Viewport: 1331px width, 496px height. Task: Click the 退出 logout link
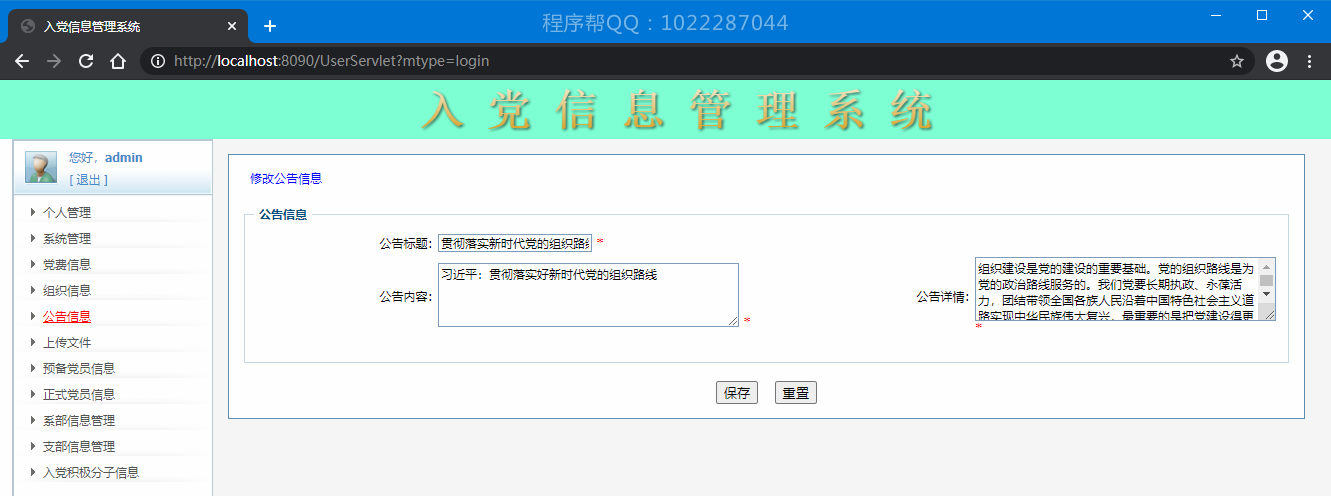(89, 180)
